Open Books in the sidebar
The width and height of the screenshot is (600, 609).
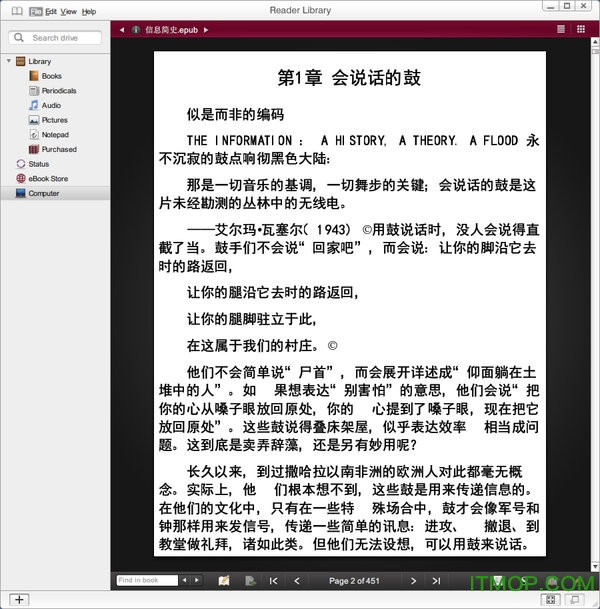click(52, 76)
